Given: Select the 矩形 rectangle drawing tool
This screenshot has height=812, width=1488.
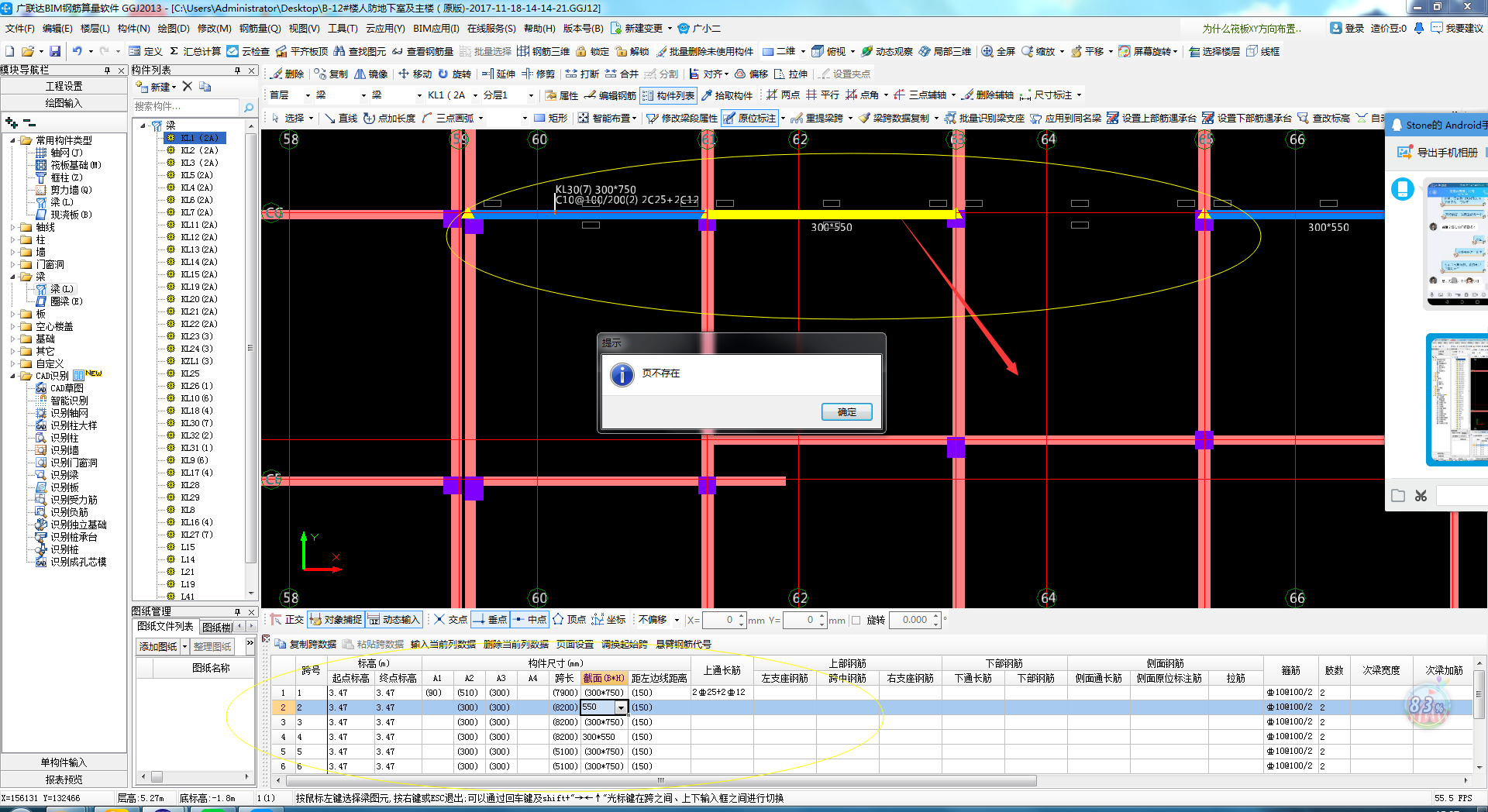Looking at the screenshot, I should pos(551,118).
